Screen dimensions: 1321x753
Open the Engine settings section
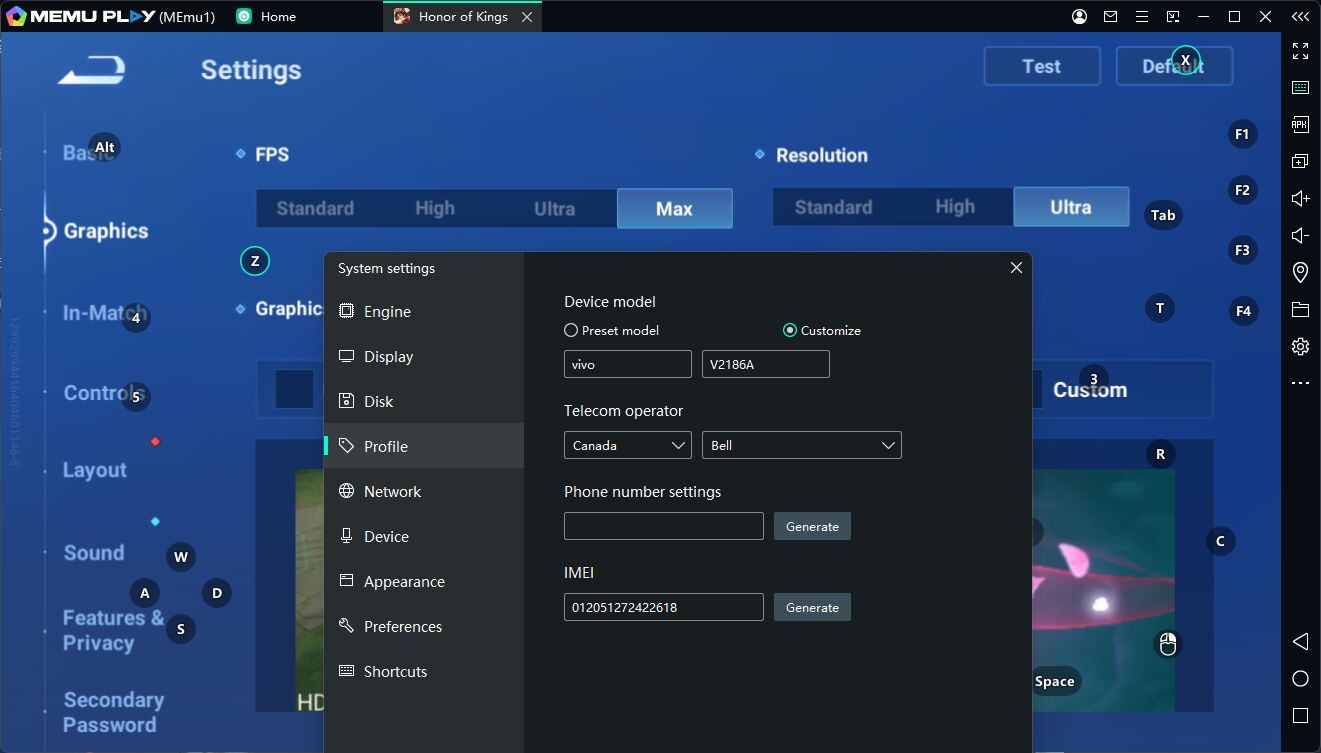[x=424, y=311]
